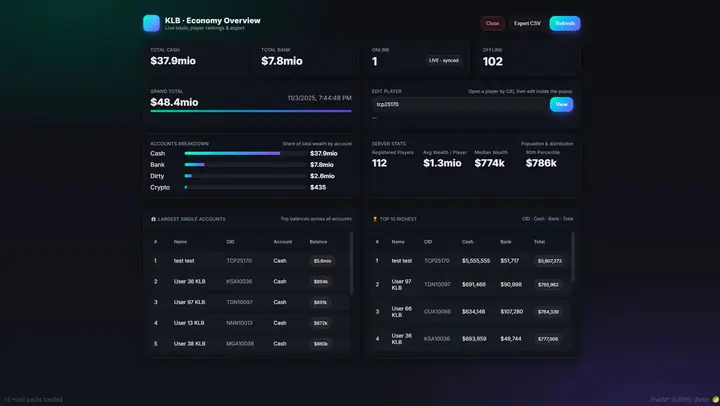This screenshot has width=720, height=406.
Task: Click the Avg Wealth value $1.3mio
Action: tap(442, 163)
